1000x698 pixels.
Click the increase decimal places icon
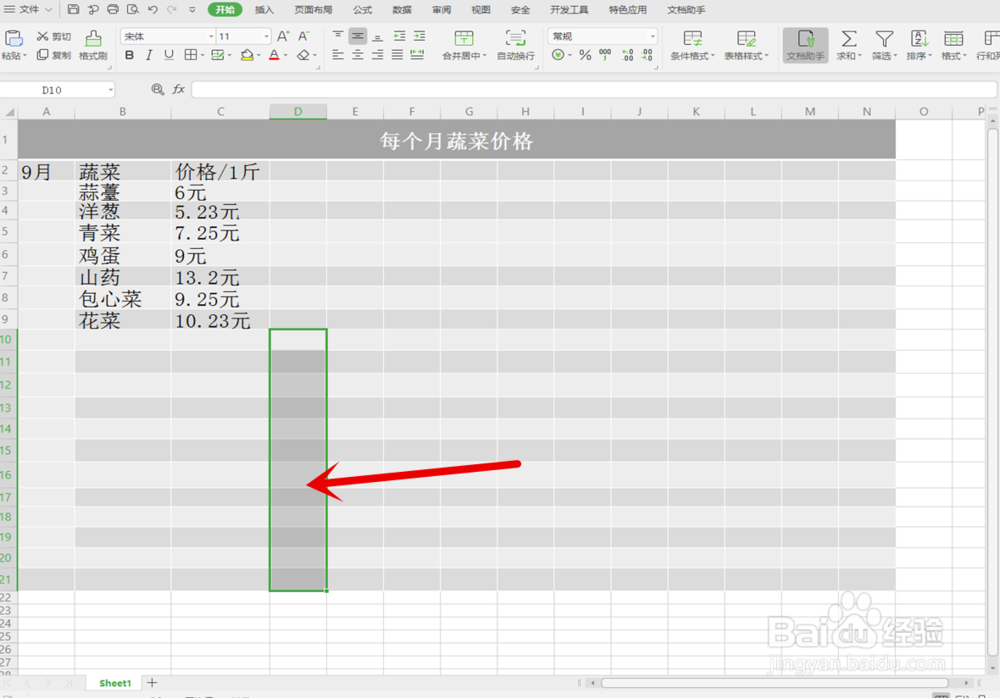pos(628,56)
